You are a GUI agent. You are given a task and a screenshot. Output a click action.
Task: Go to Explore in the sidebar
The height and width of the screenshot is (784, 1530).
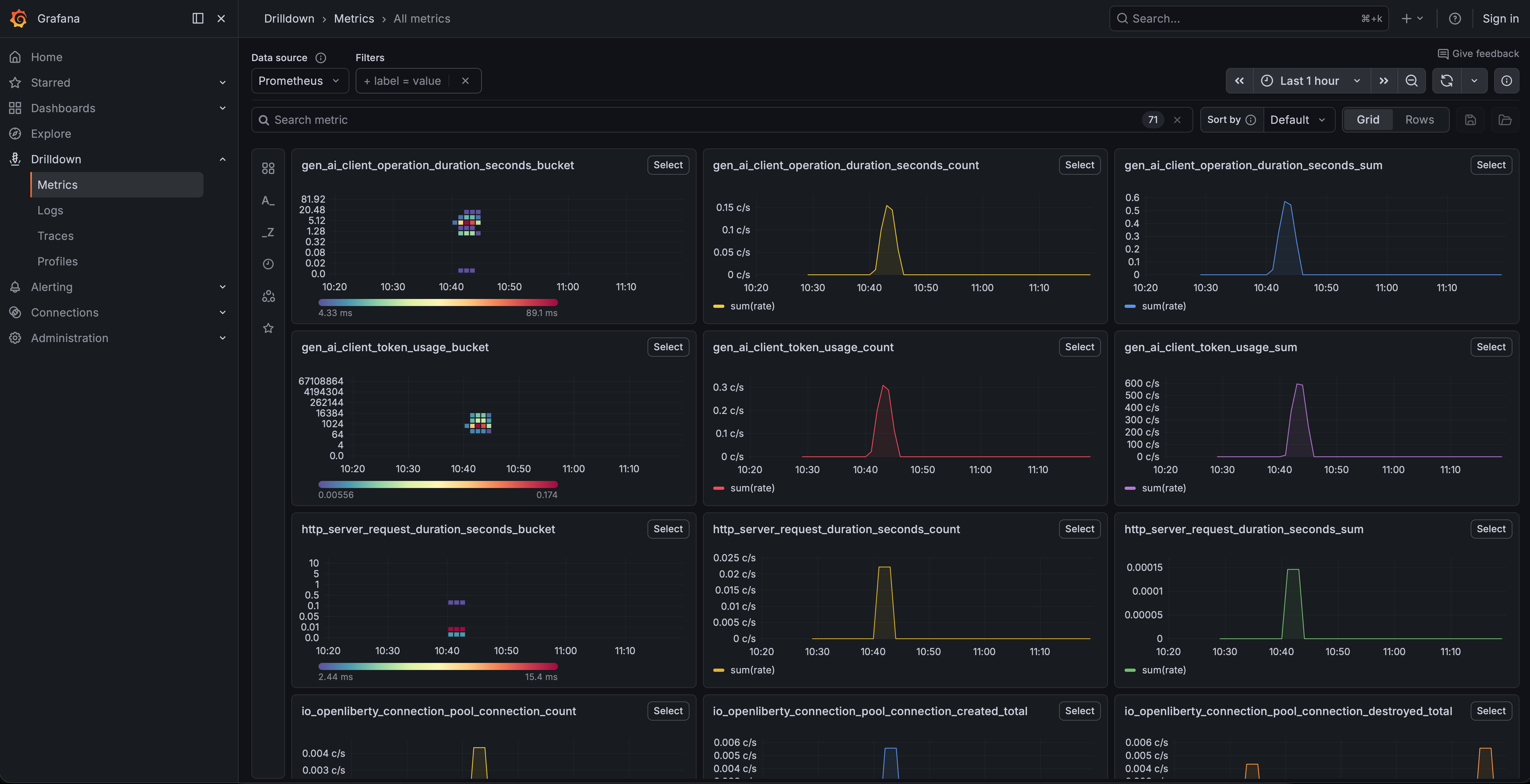pos(51,134)
